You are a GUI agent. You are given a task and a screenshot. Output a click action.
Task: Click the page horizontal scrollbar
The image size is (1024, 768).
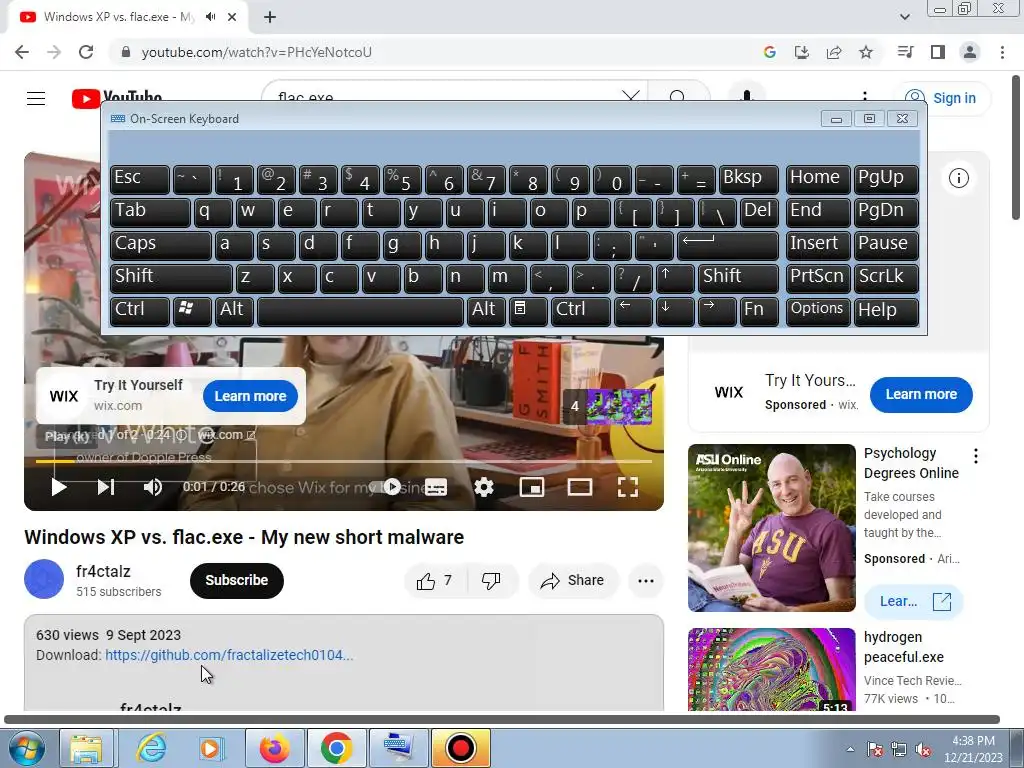point(502,720)
